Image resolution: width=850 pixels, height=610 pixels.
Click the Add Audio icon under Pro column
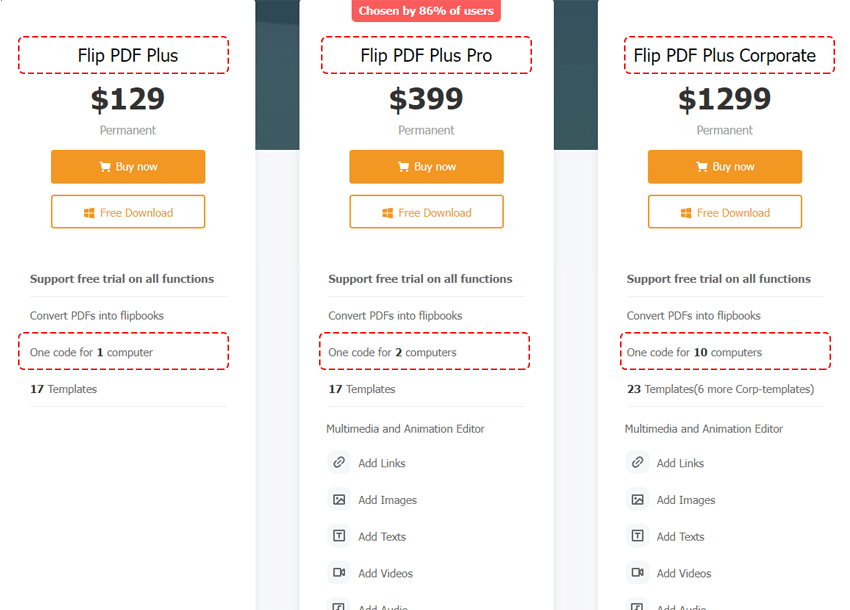coord(339,605)
